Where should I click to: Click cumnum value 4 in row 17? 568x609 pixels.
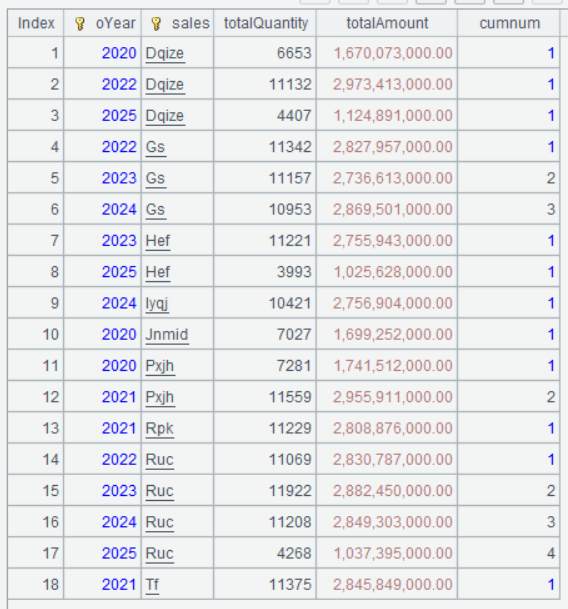tap(551, 553)
